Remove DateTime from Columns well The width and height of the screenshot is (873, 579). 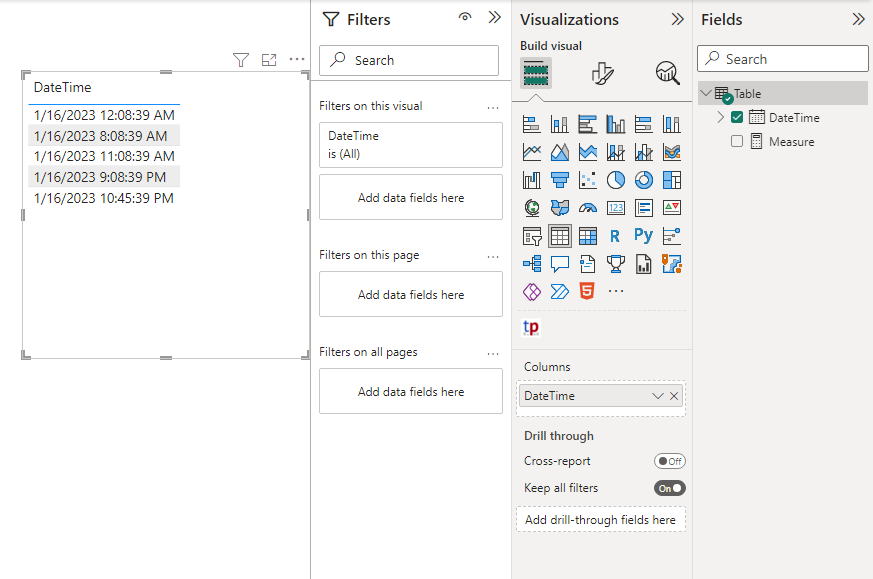point(674,396)
